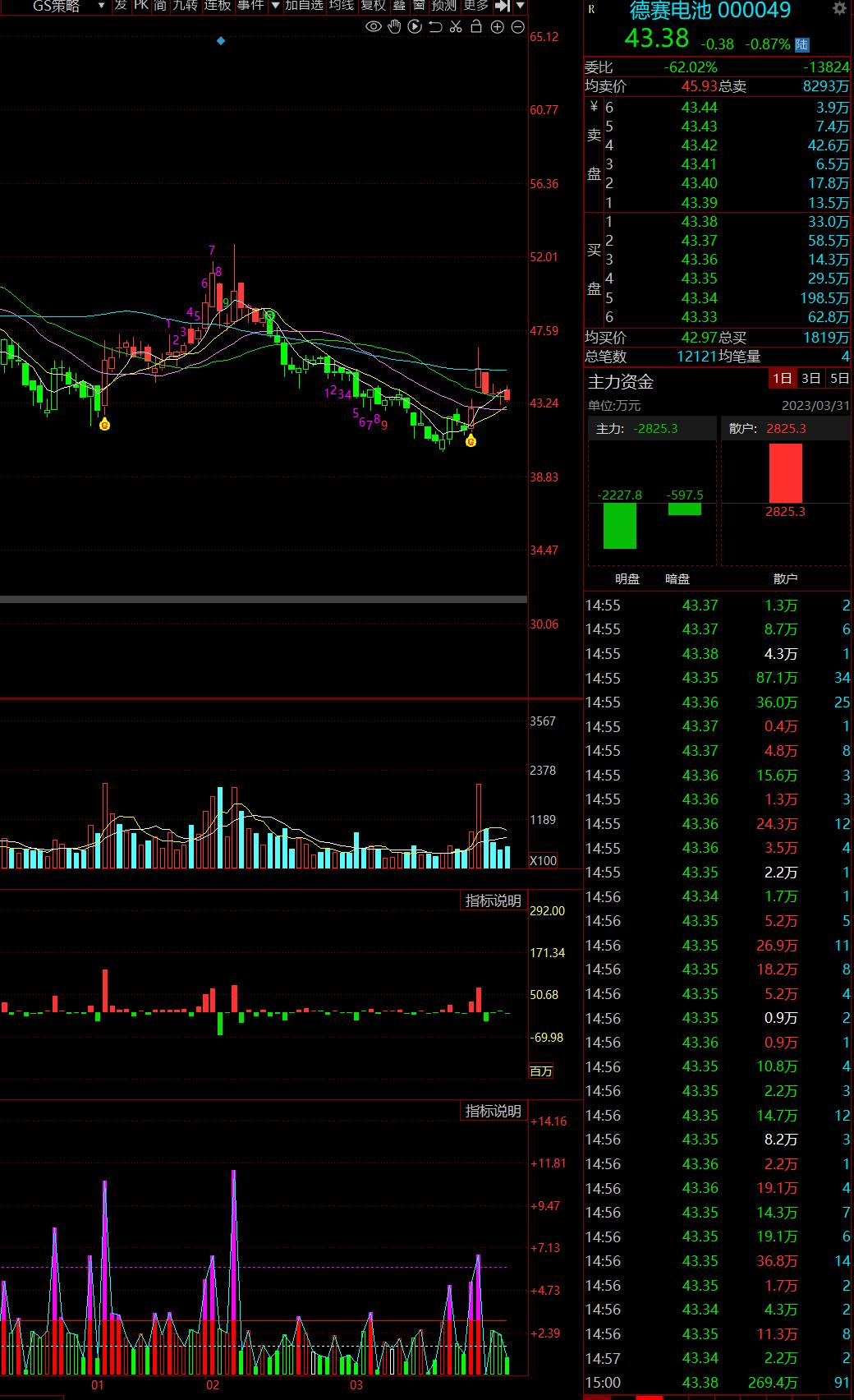Expand the dropdown arrow after 事件

[x=276, y=6]
